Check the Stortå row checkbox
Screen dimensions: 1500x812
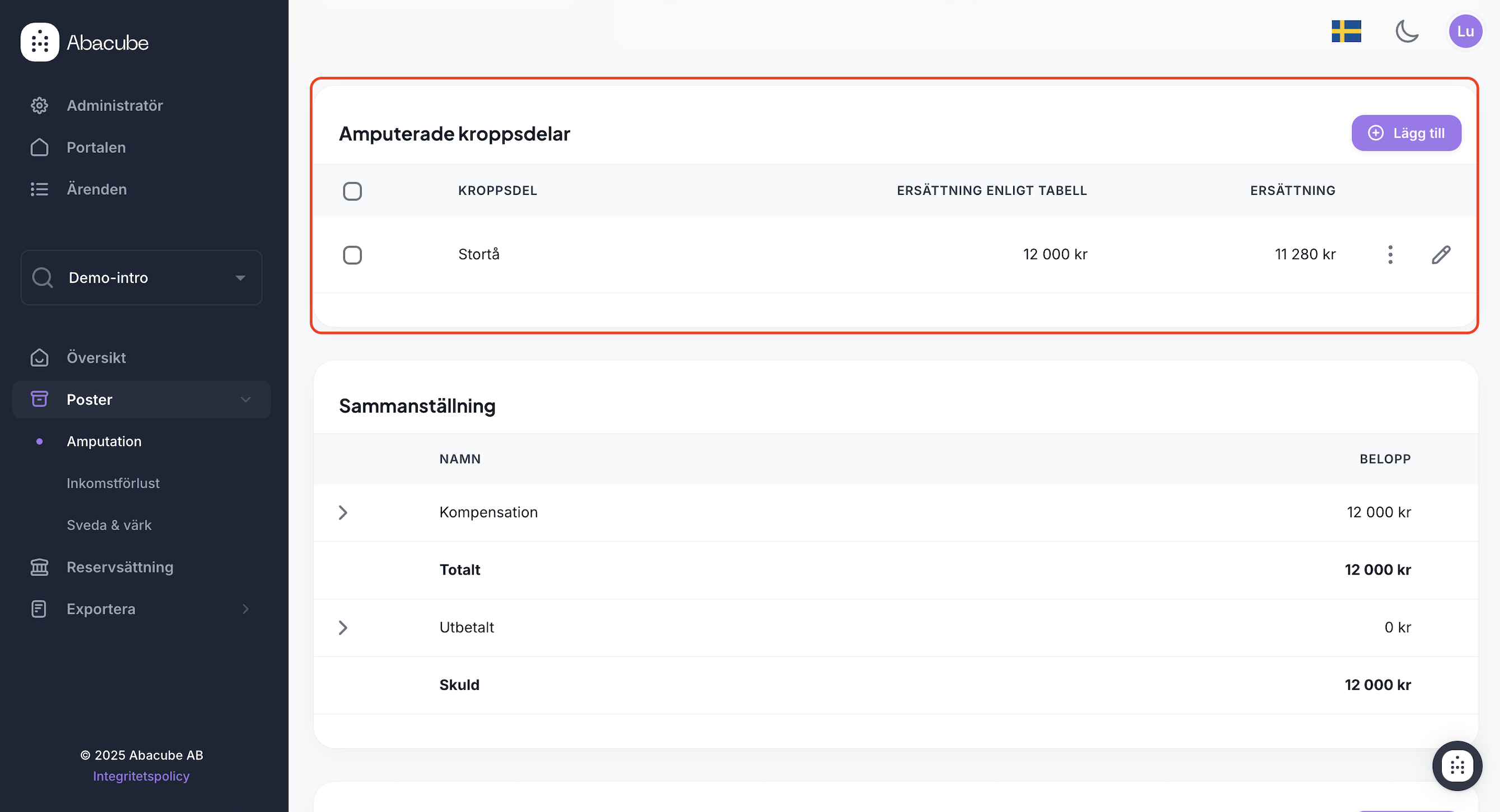pyautogui.click(x=352, y=255)
